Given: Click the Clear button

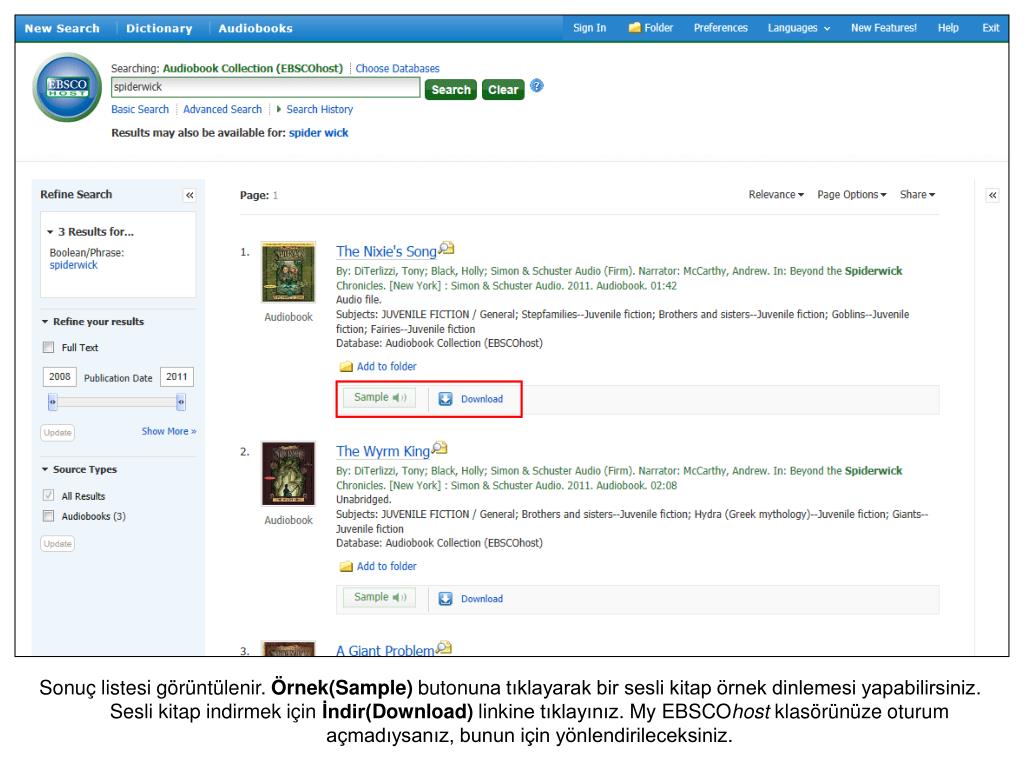Looking at the screenshot, I should pyautogui.click(x=503, y=89).
